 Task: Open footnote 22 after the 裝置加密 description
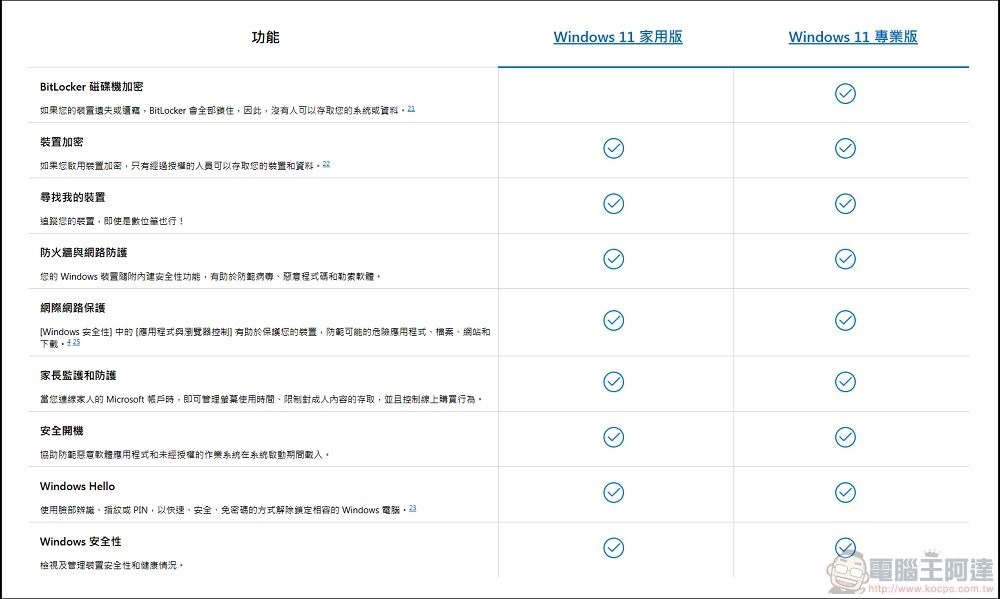326,163
